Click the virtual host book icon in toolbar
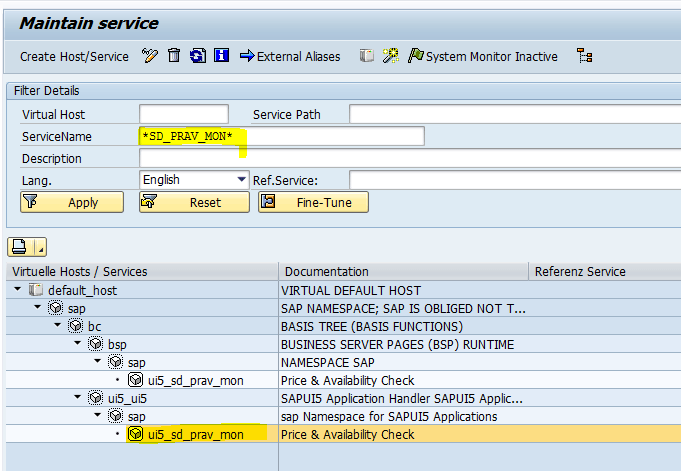 [366, 56]
